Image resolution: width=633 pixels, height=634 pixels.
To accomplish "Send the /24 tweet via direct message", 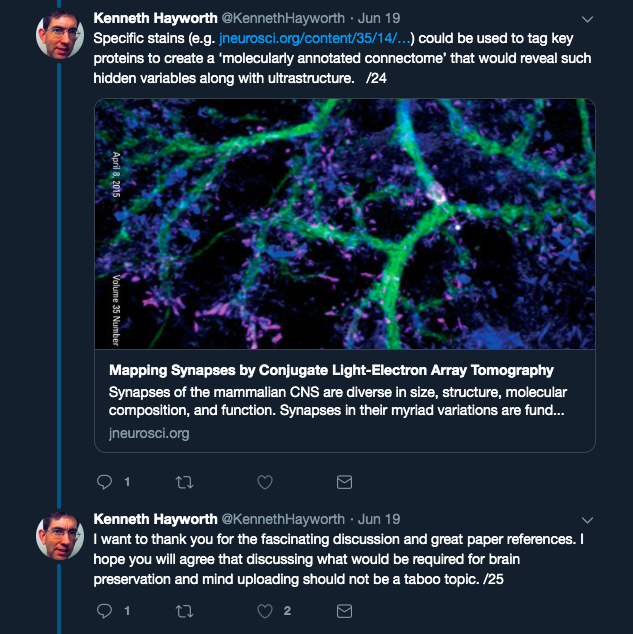I will coord(344,482).
